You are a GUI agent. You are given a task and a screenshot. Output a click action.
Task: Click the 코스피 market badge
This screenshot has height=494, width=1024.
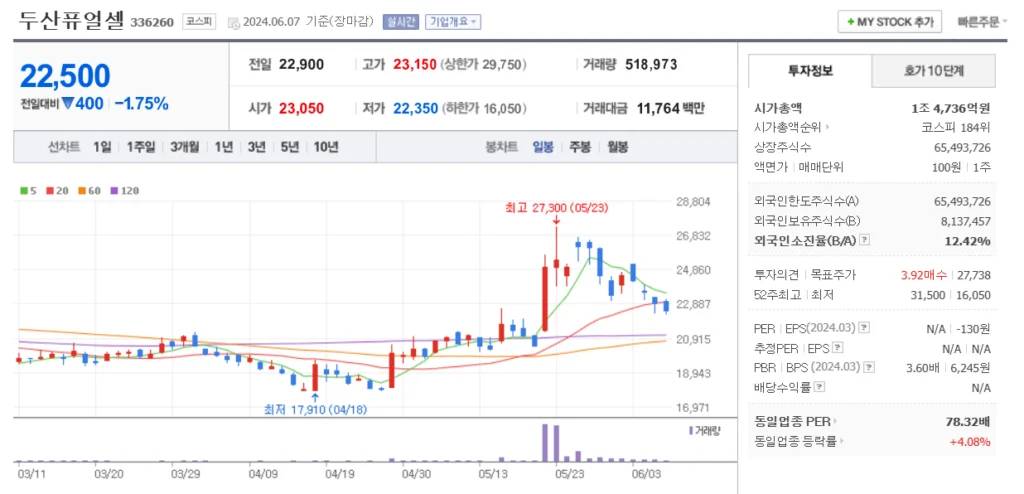click(198, 22)
